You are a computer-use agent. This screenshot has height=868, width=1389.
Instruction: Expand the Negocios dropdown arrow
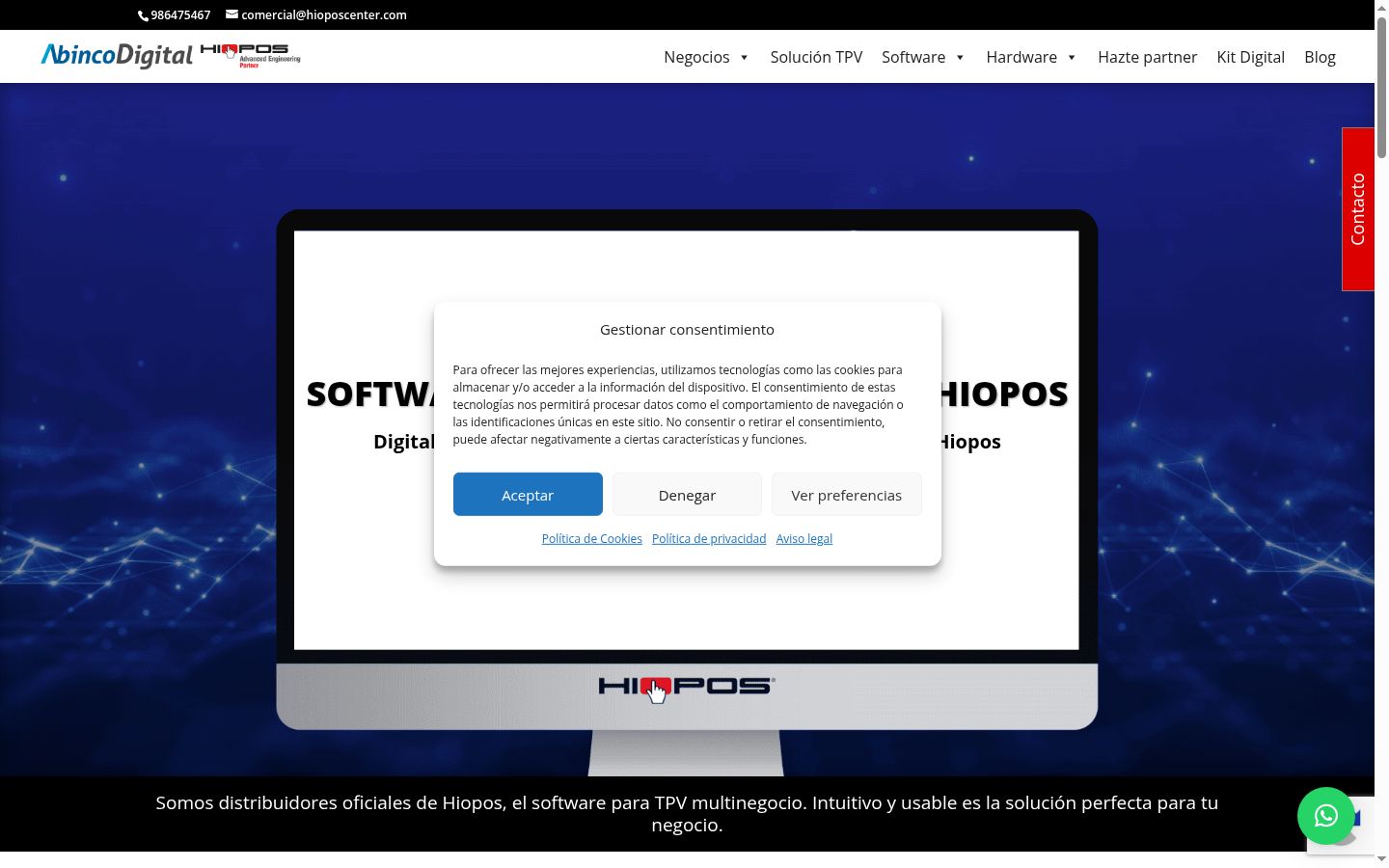coord(744,58)
